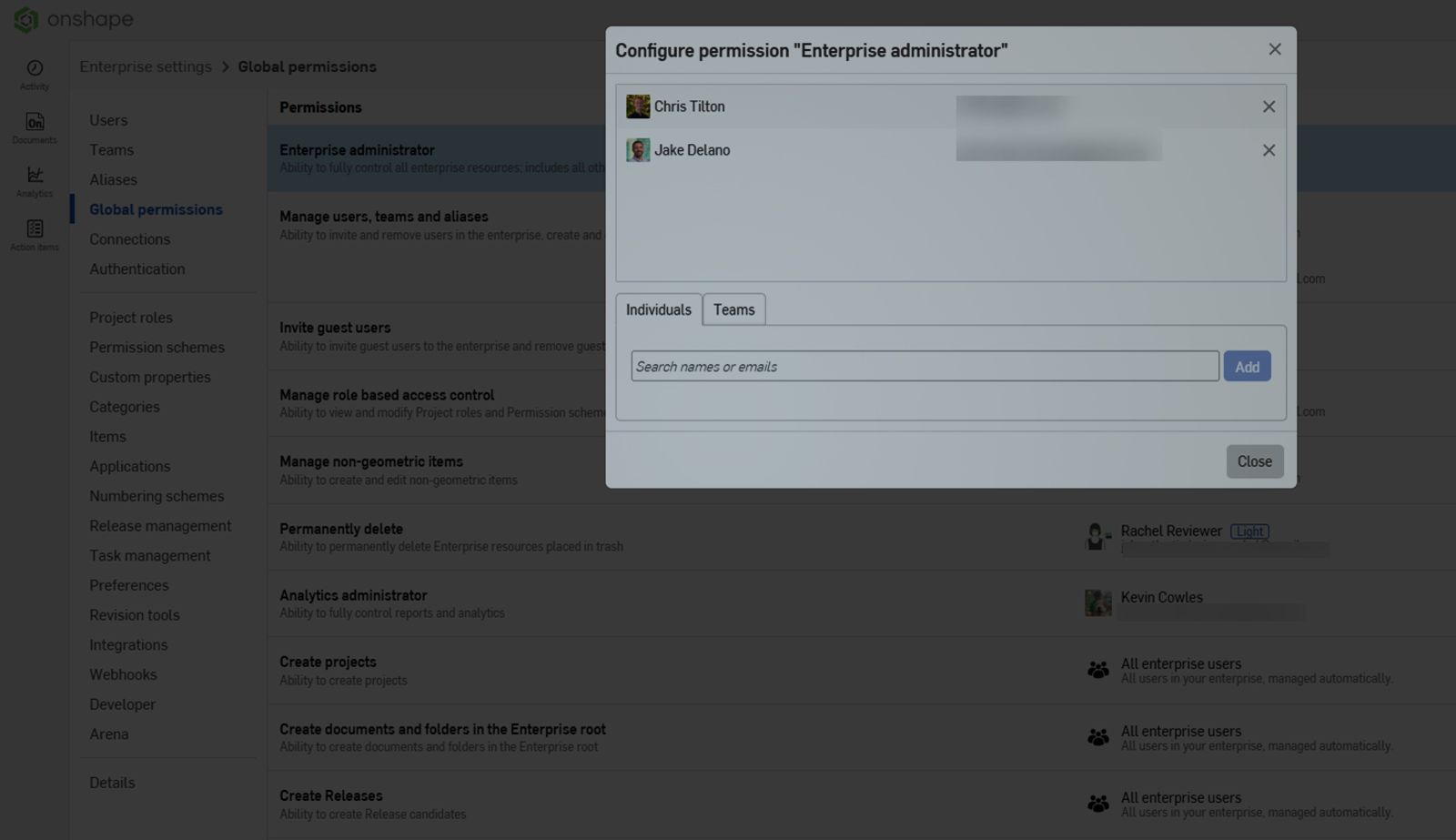
Task: Go to the Webhooks settings section
Action: (123, 674)
